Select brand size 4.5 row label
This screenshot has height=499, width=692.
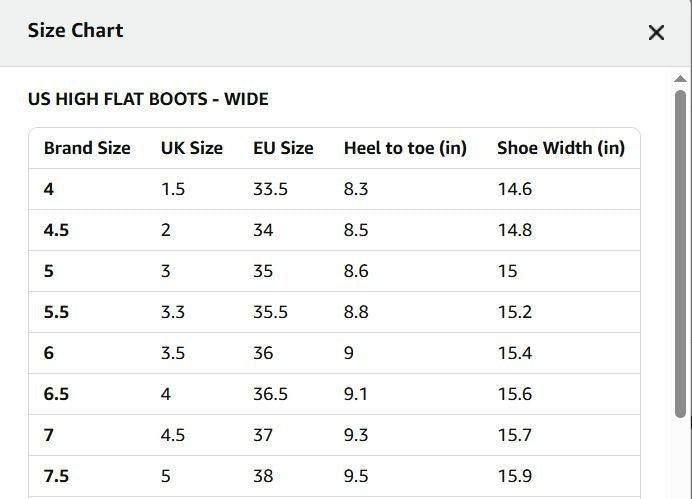pyautogui.click(x=56, y=230)
